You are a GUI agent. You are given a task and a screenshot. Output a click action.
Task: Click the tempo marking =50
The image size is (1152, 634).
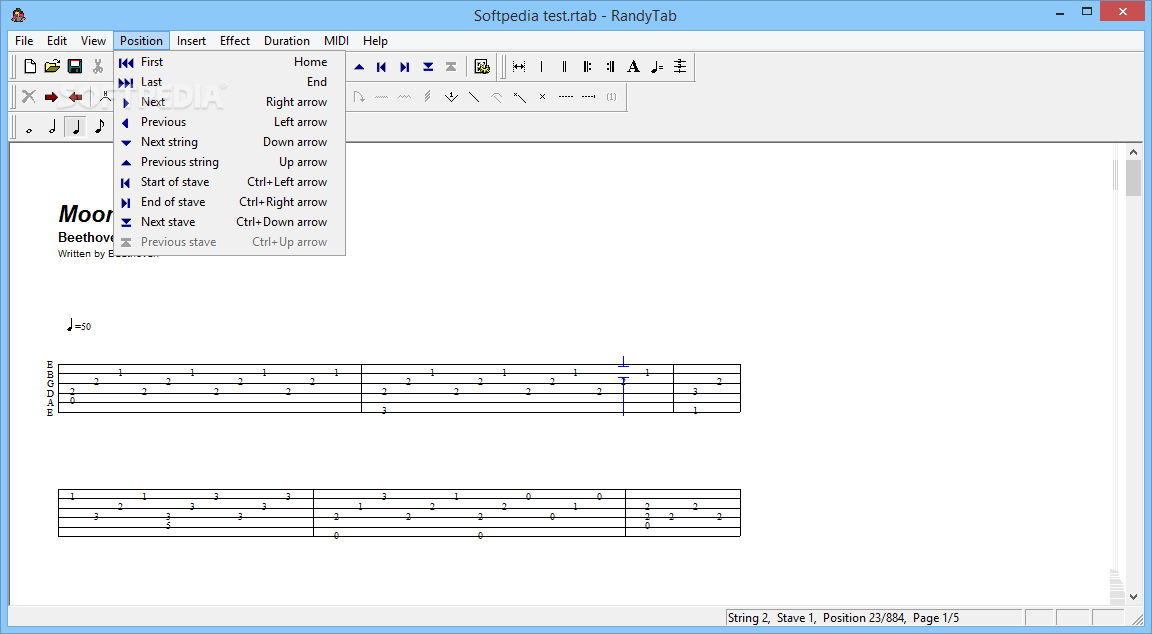[x=79, y=325]
